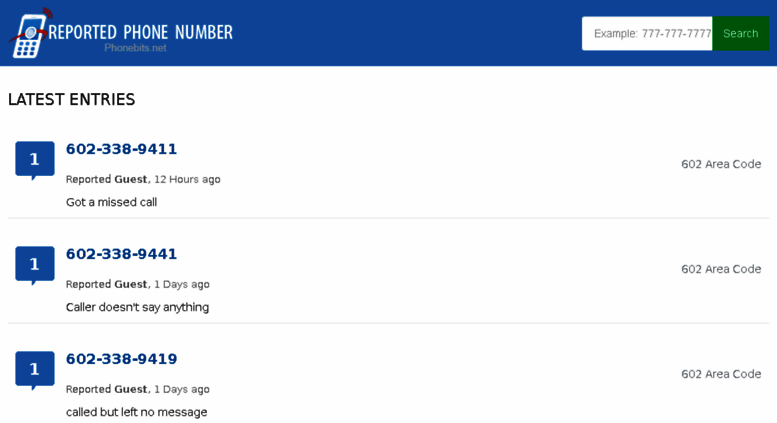Viewport: 777px width, 423px height.
Task: Click comment count bubble for 602-338-9441
Action: [35, 265]
